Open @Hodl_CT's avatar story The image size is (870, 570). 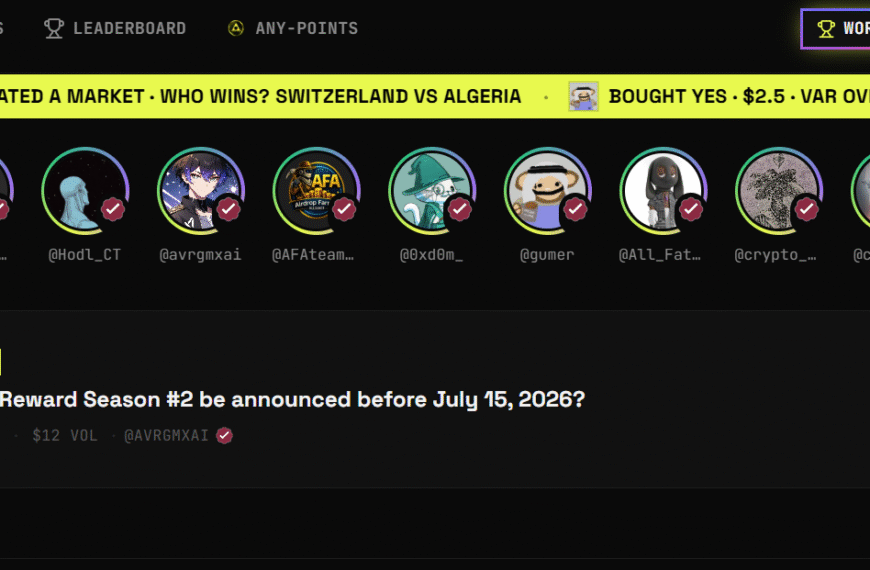tap(85, 191)
